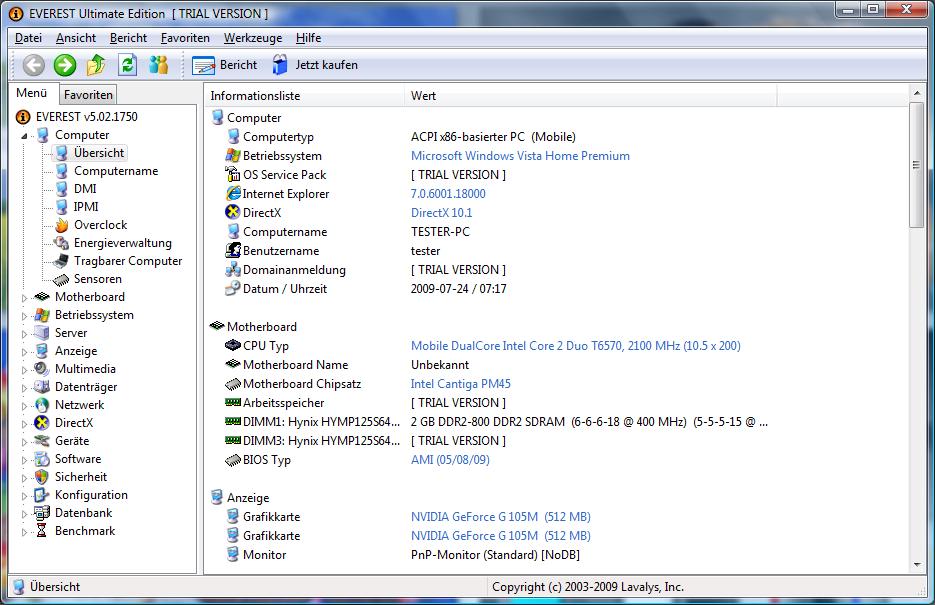Click the Arbeitsspeicher memory icon
The width and height of the screenshot is (935, 605).
click(233, 402)
